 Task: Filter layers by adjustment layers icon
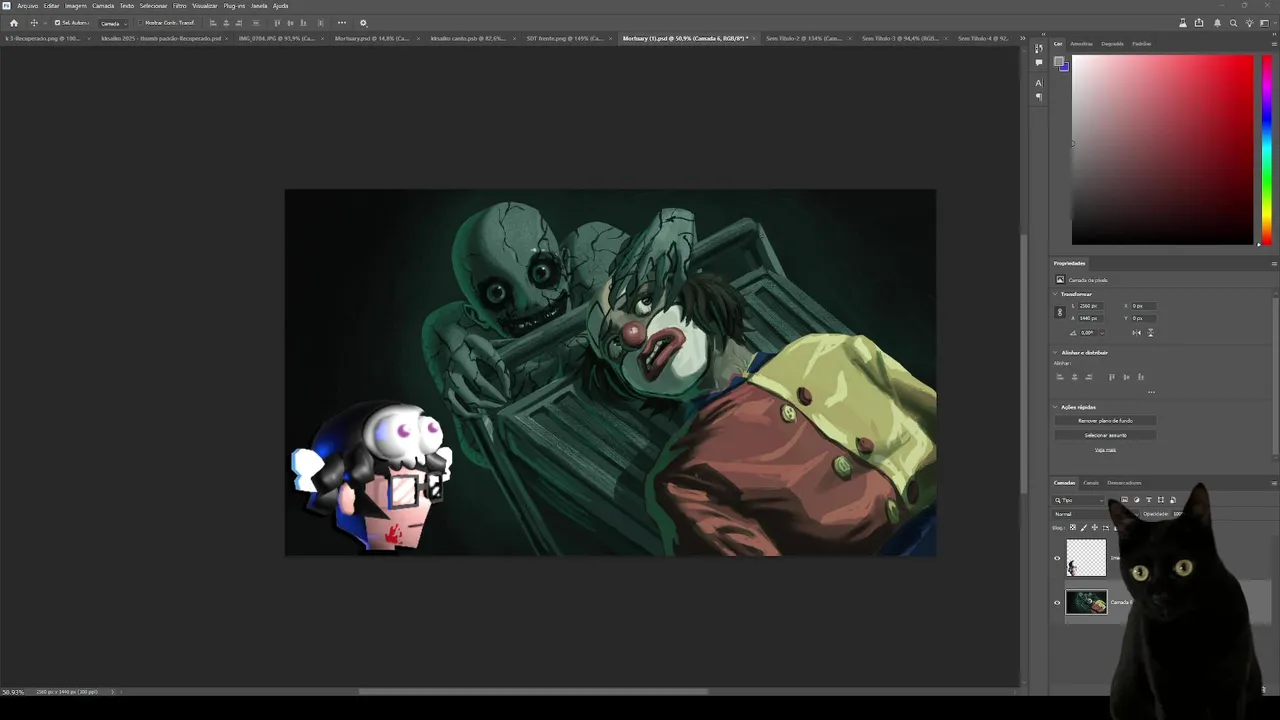click(x=1137, y=500)
